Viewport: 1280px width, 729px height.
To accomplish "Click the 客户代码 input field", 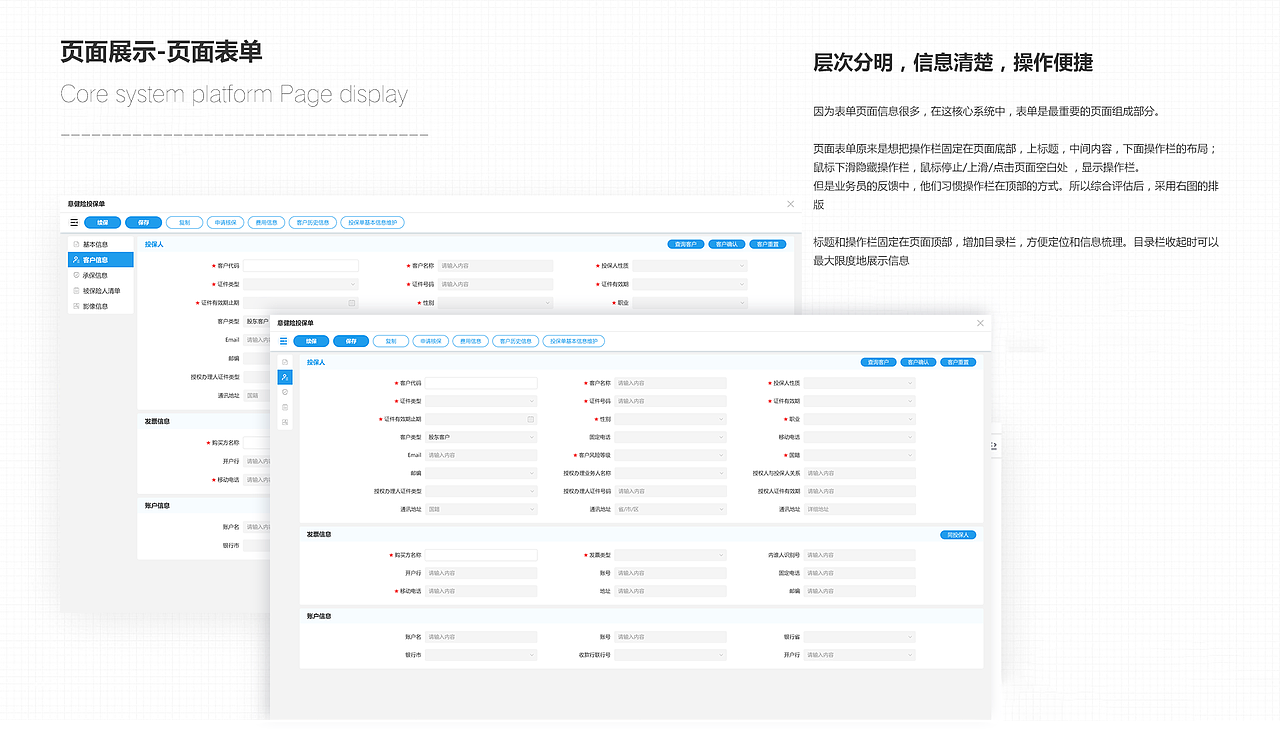I will (481, 383).
